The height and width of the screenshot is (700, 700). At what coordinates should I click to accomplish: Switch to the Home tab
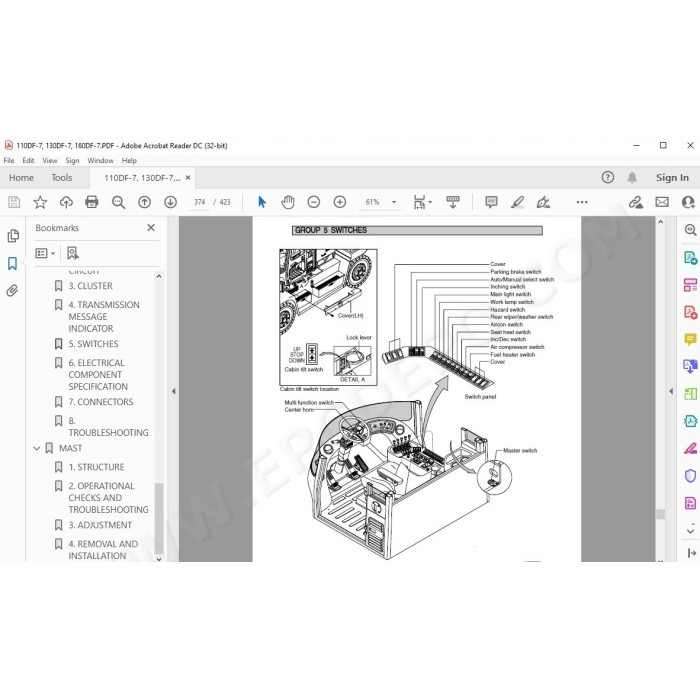click(x=21, y=178)
